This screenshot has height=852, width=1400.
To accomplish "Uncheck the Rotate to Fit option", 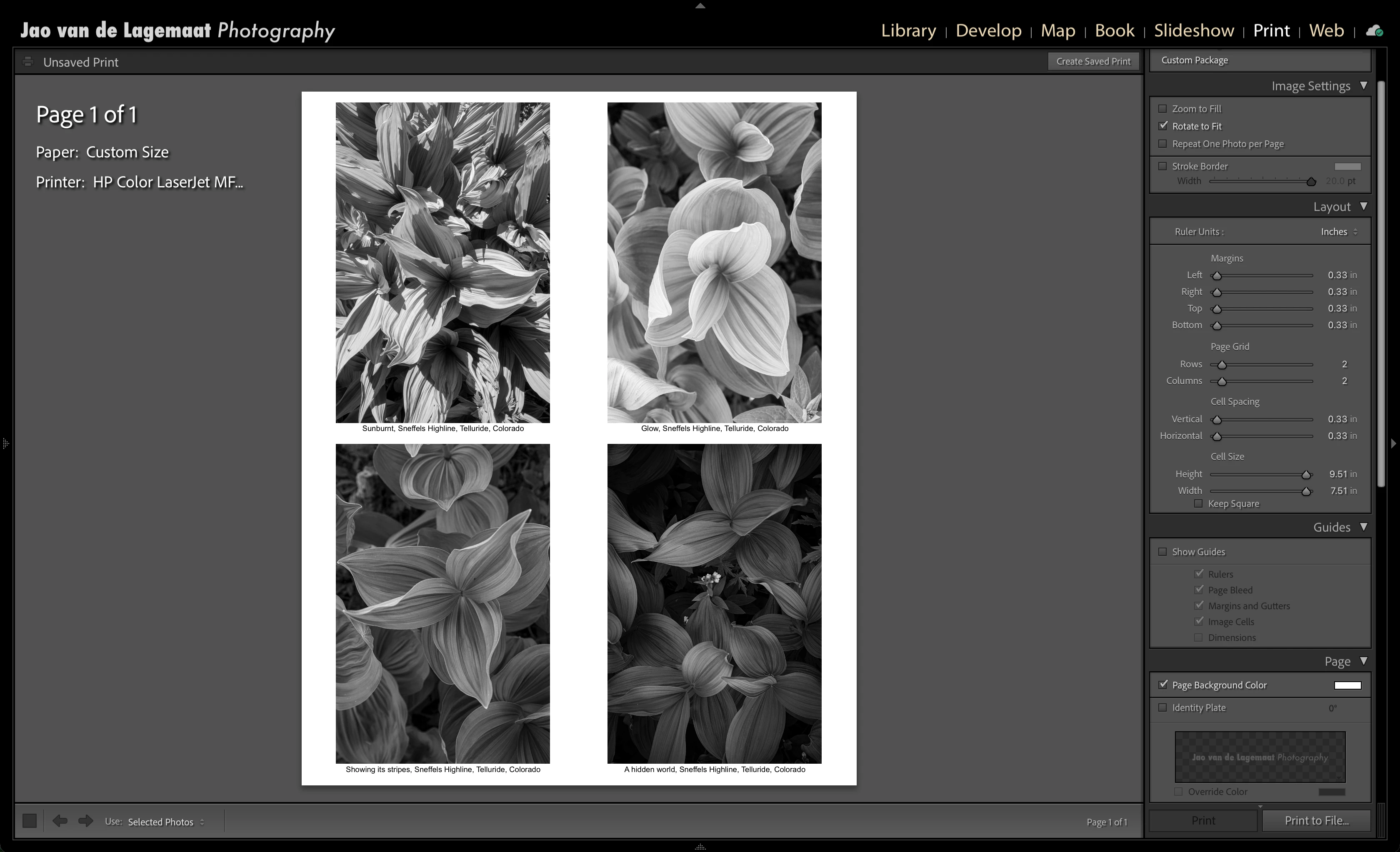I will tap(1162, 126).
